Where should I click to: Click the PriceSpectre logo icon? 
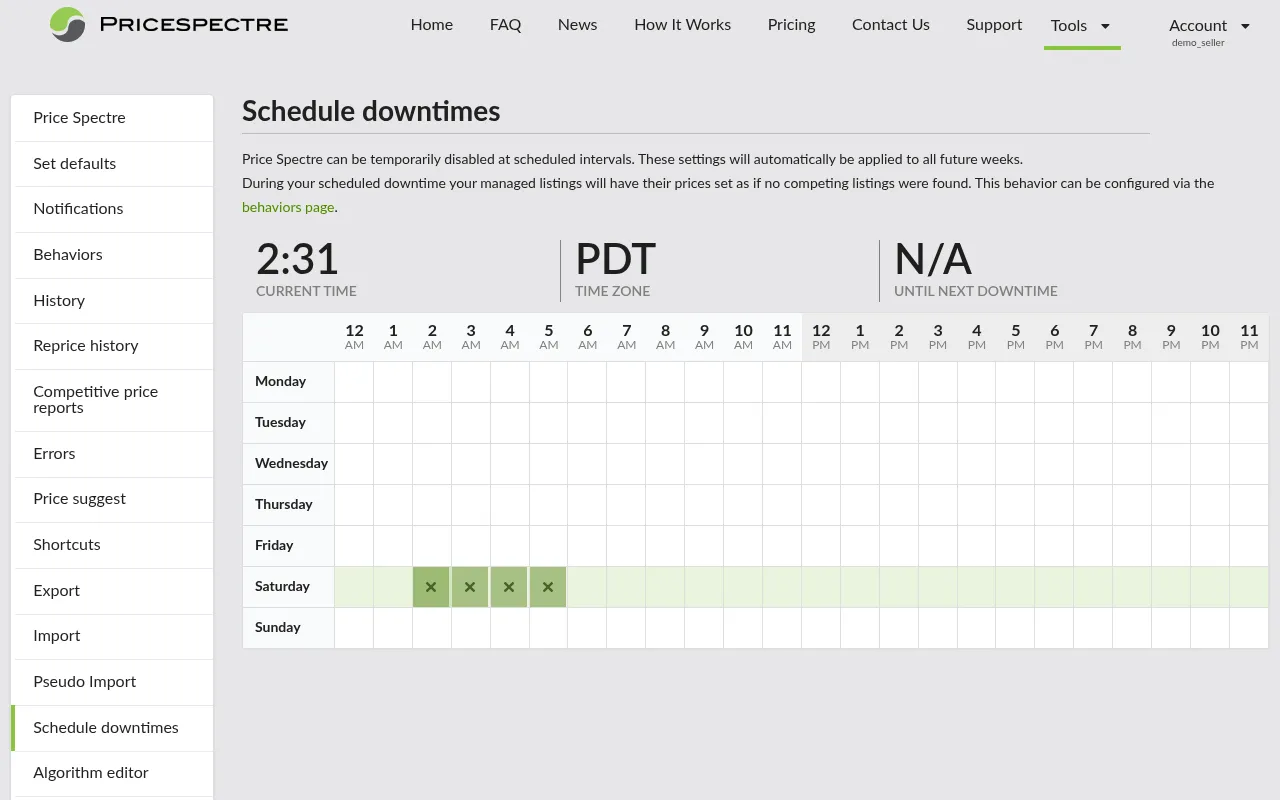[69, 24]
